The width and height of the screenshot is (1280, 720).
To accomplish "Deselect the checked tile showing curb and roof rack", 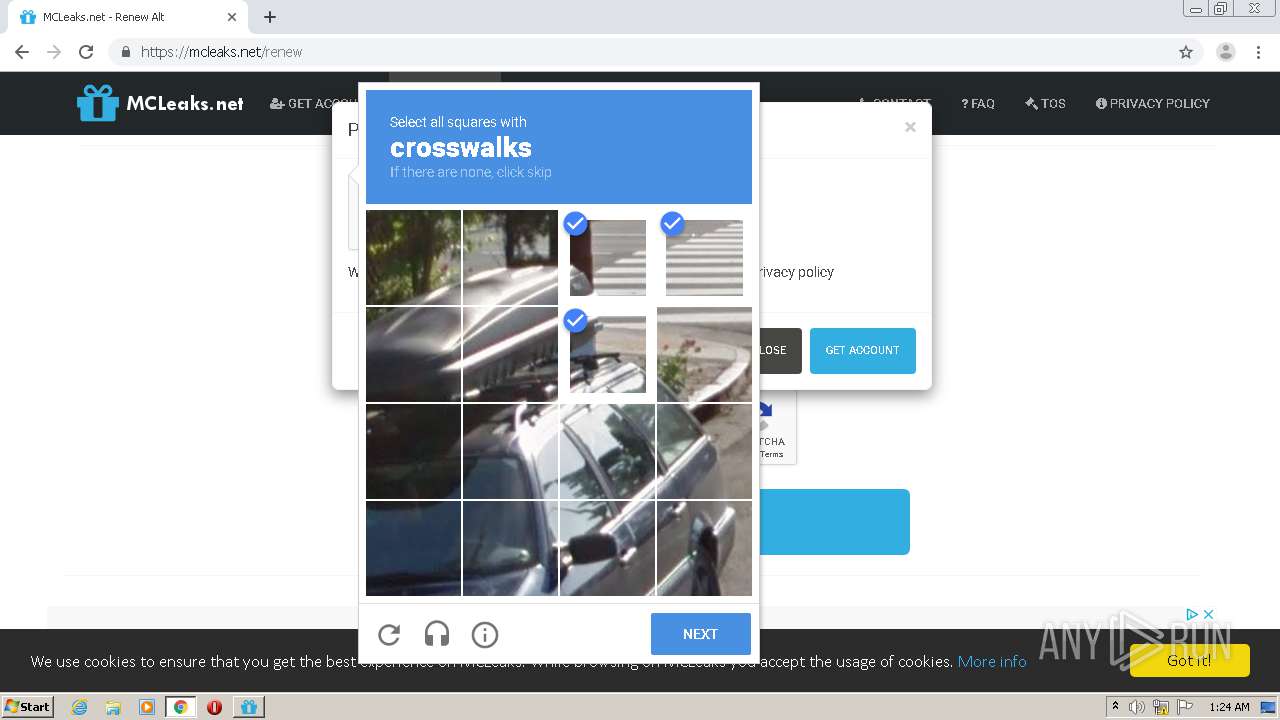I will [608, 354].
